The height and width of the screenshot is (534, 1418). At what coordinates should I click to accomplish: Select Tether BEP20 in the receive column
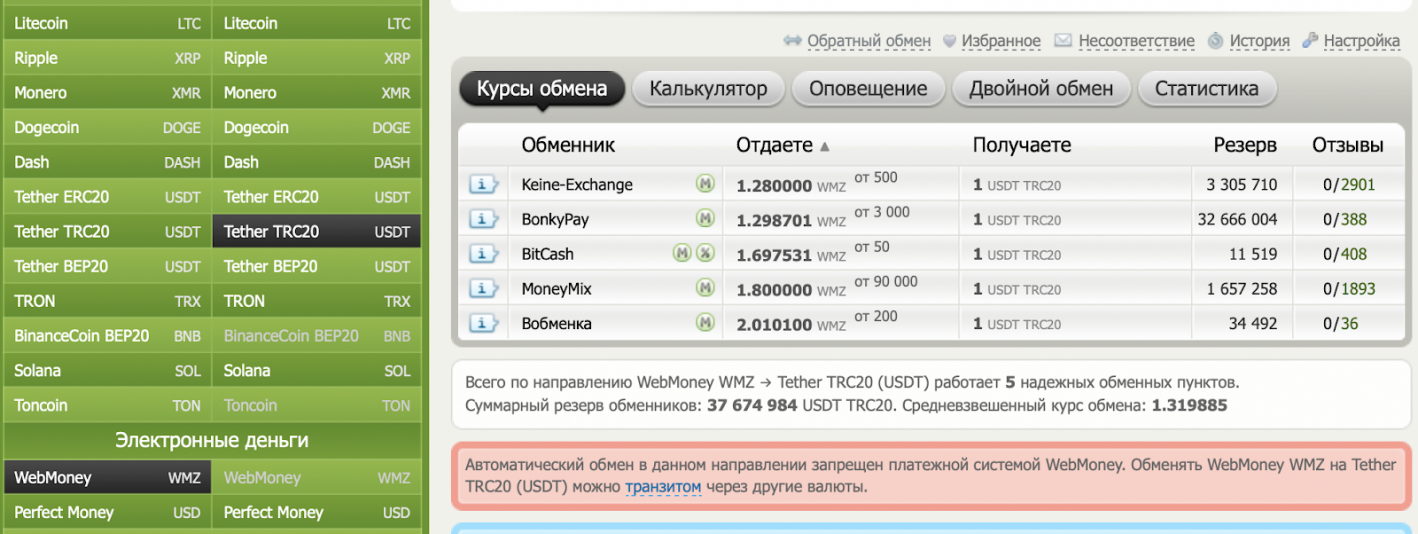pyautogui.click(x=317, y=266)
